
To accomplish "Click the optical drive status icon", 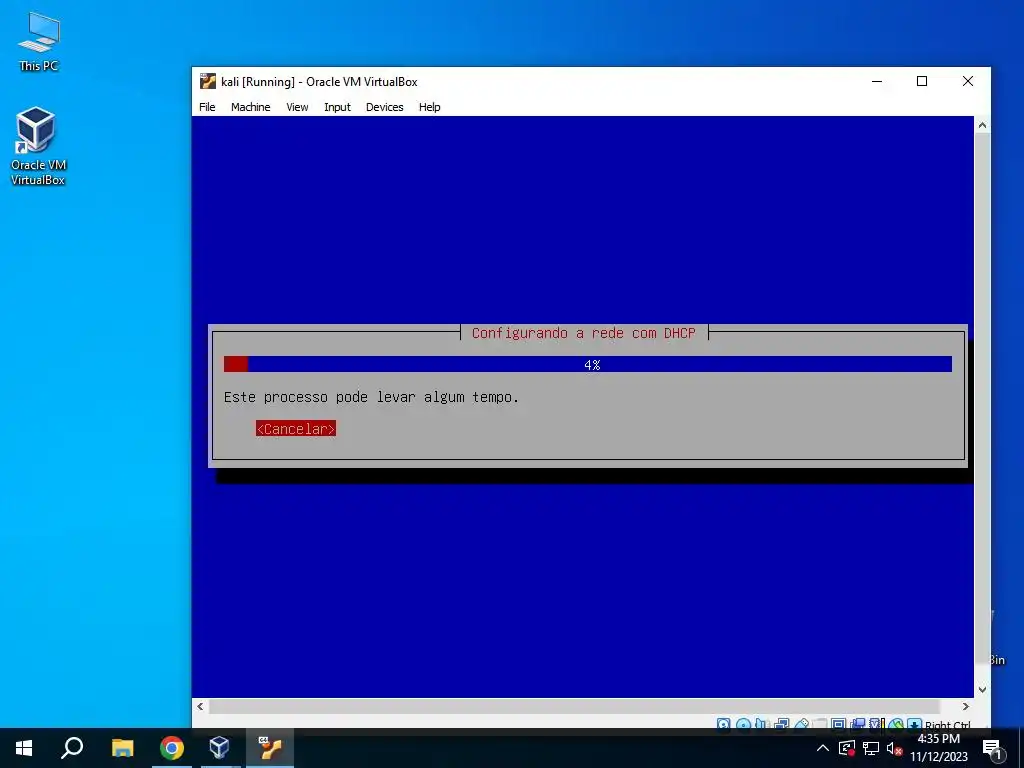I will point(743,724).
